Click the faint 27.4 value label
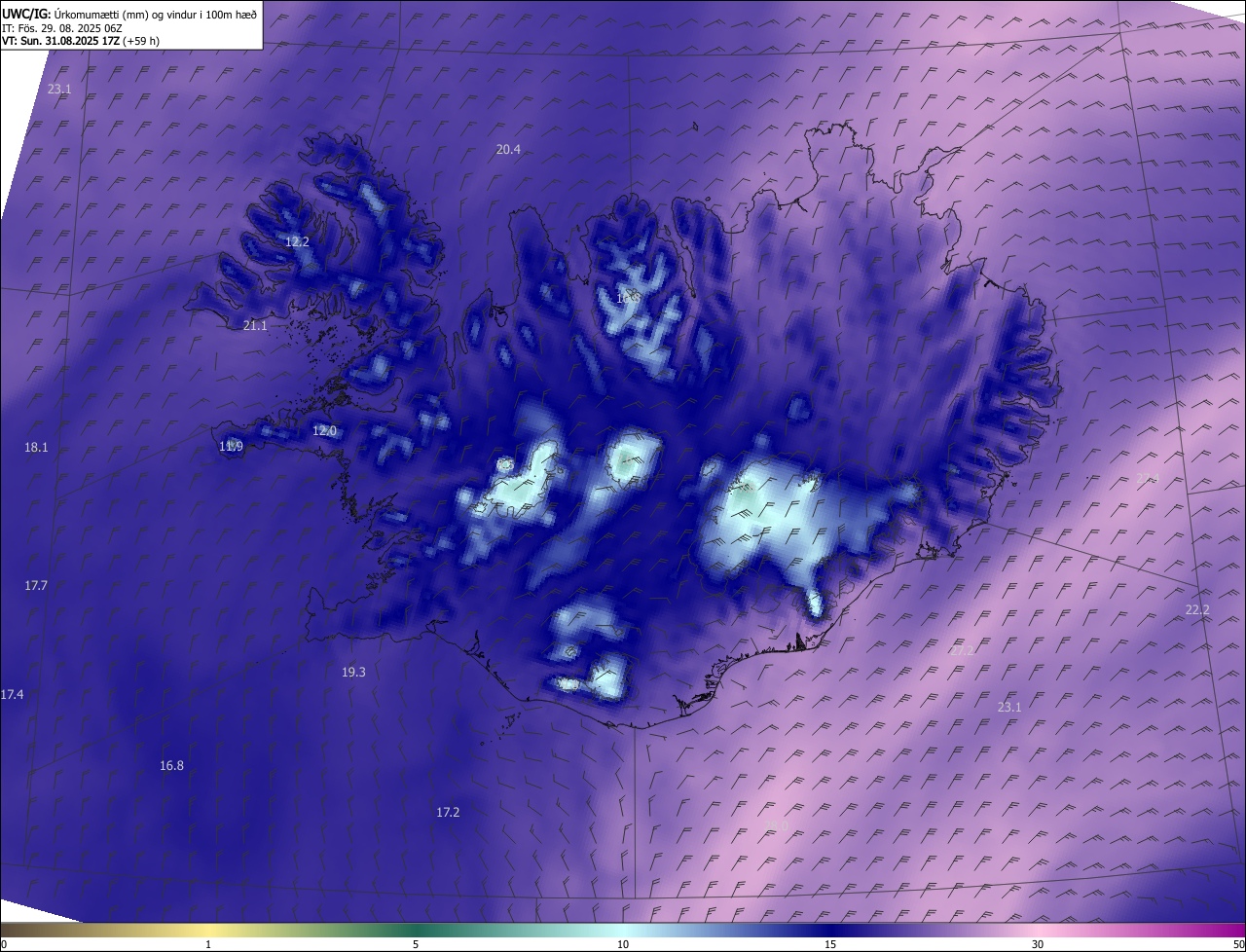The height and width of the screenshot is (952, 1246). (1148, 478)
